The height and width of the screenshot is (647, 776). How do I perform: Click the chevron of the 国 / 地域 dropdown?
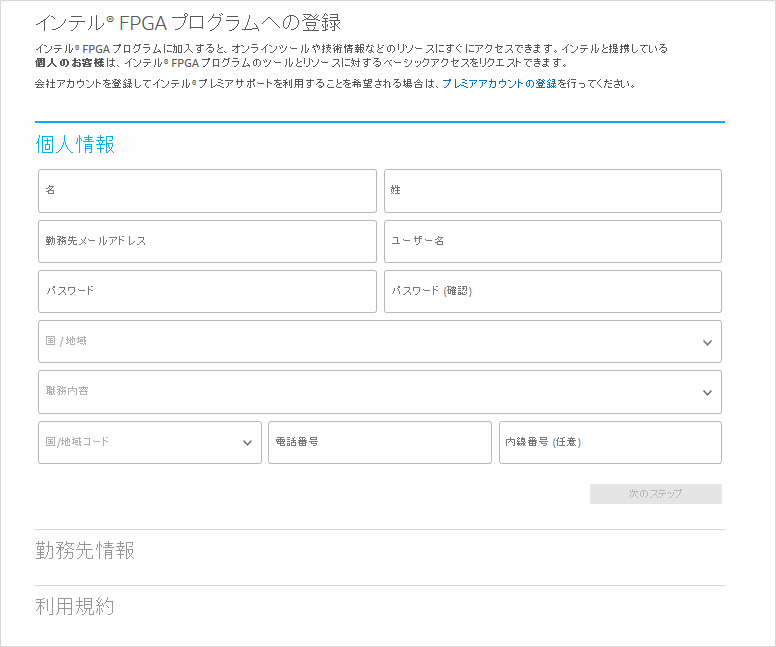[708, 343]
